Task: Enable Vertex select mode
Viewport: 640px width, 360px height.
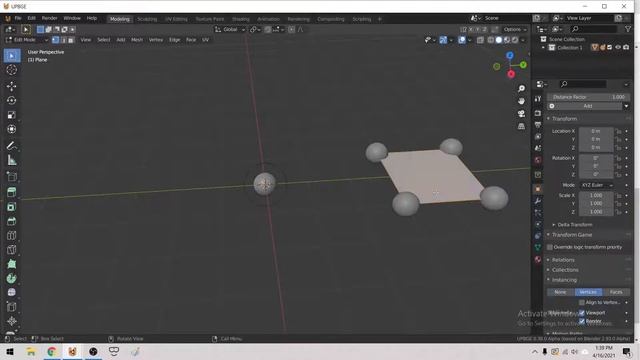Action: [56, 40]
